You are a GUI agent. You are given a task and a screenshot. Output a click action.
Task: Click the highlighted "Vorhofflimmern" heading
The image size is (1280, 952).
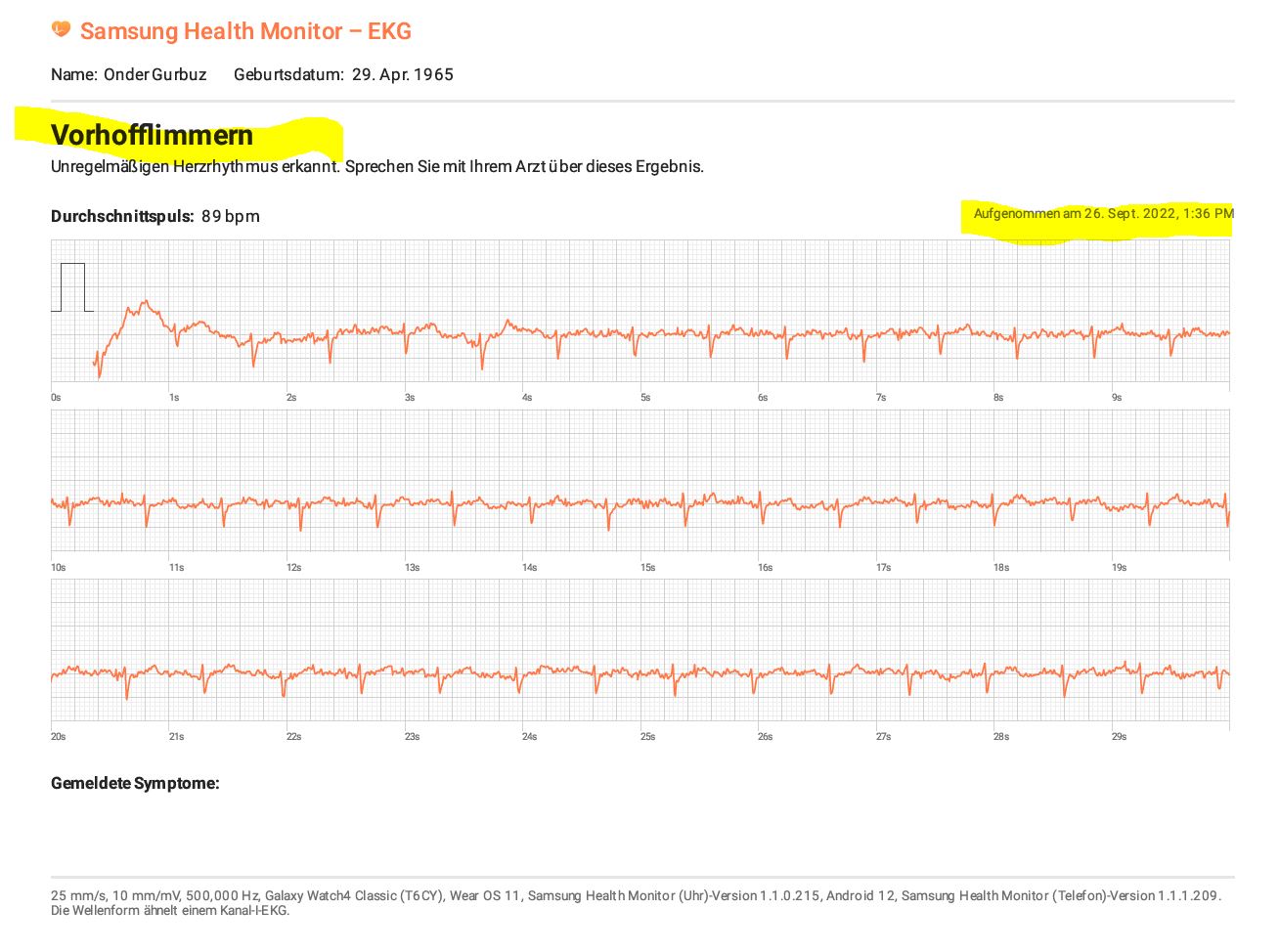[x=152, y=135]
